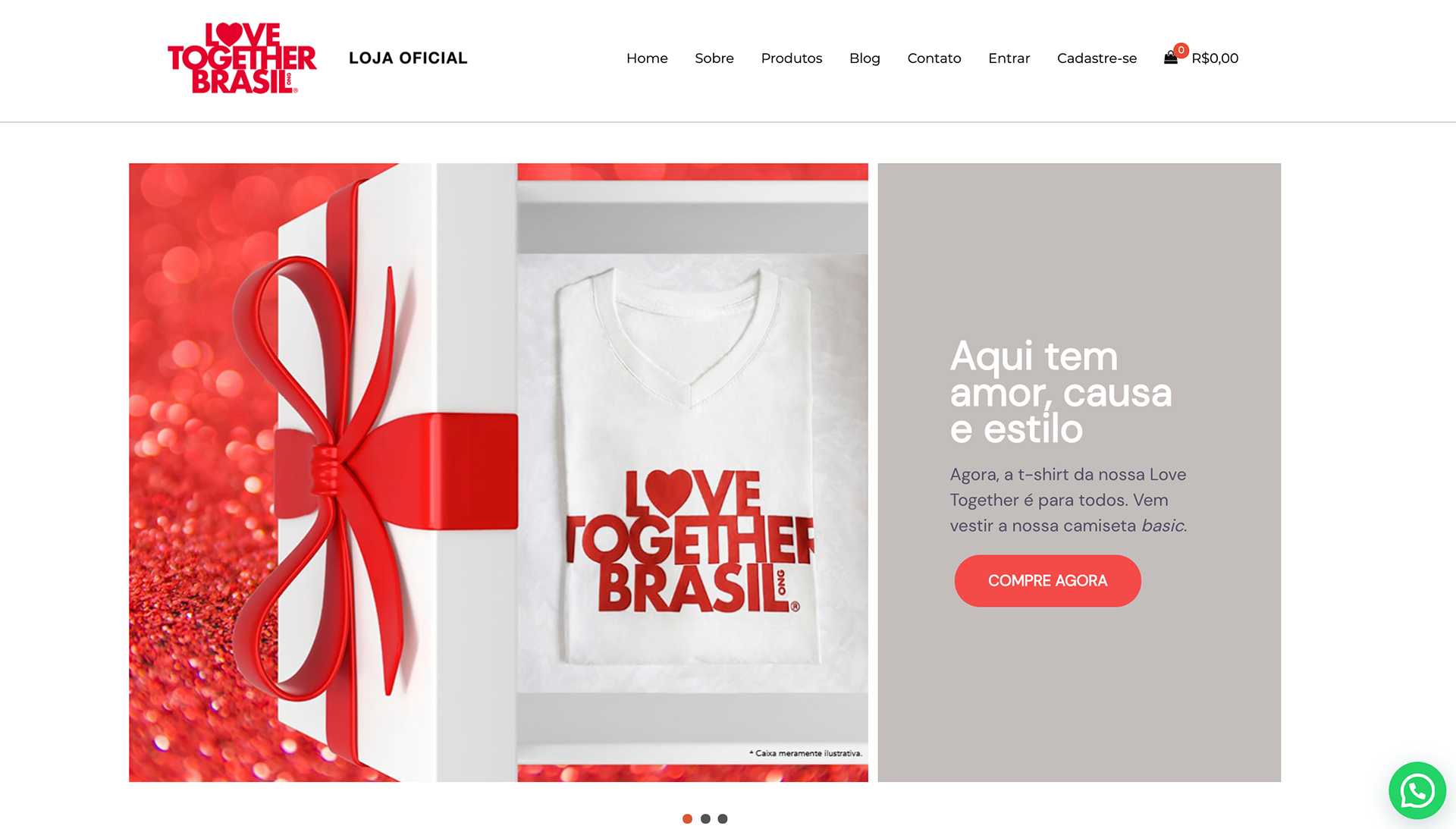
Task: Click the heading Aqui tem amor, causa e estilo
Action: [1061, 393]
